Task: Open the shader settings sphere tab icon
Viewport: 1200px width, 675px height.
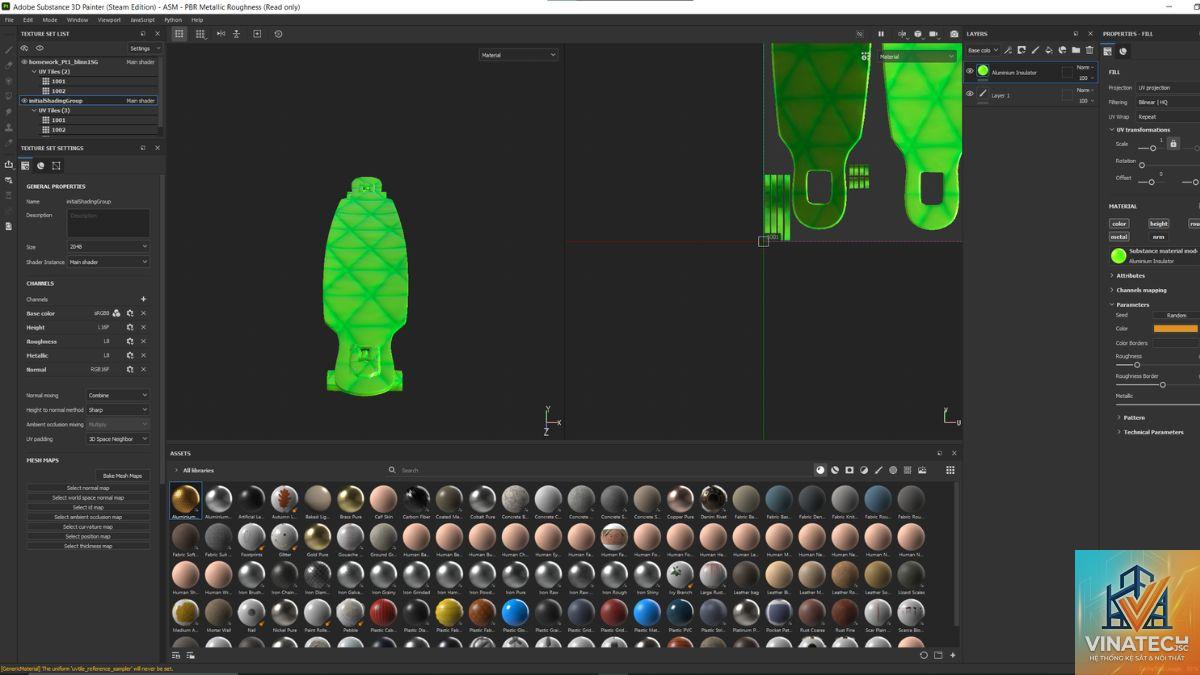Action: click(x=41, y=165)
